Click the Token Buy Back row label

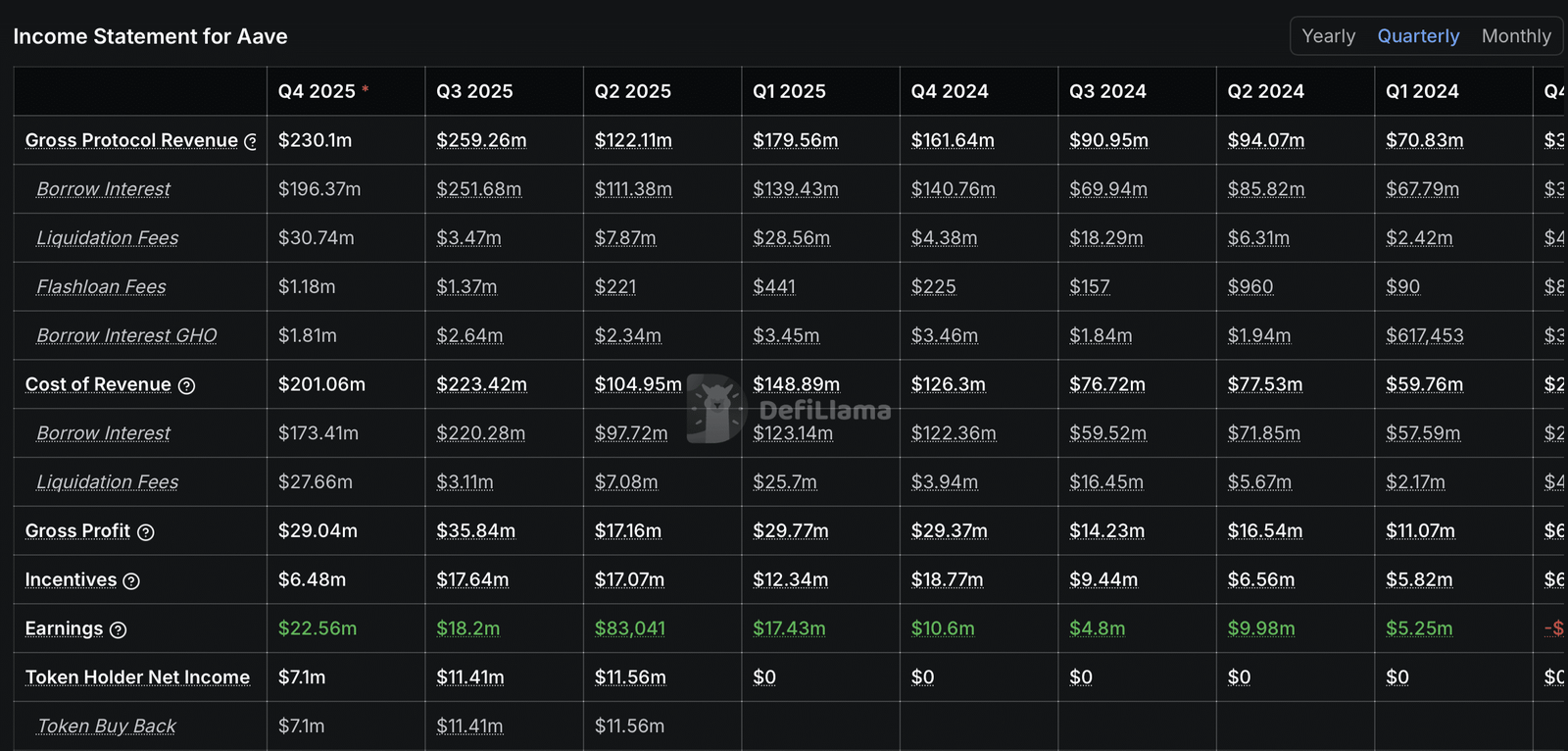(x=106, y=726)
